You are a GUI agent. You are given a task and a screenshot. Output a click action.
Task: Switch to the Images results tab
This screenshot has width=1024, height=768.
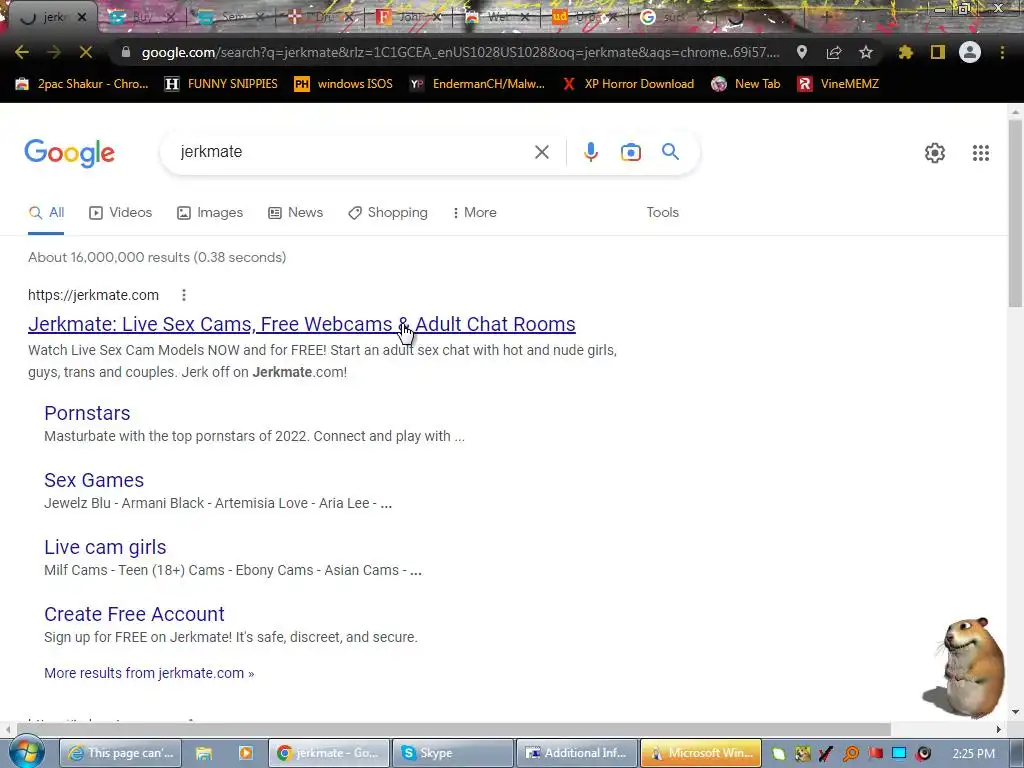pyautogui.click(x=210, y=213)
